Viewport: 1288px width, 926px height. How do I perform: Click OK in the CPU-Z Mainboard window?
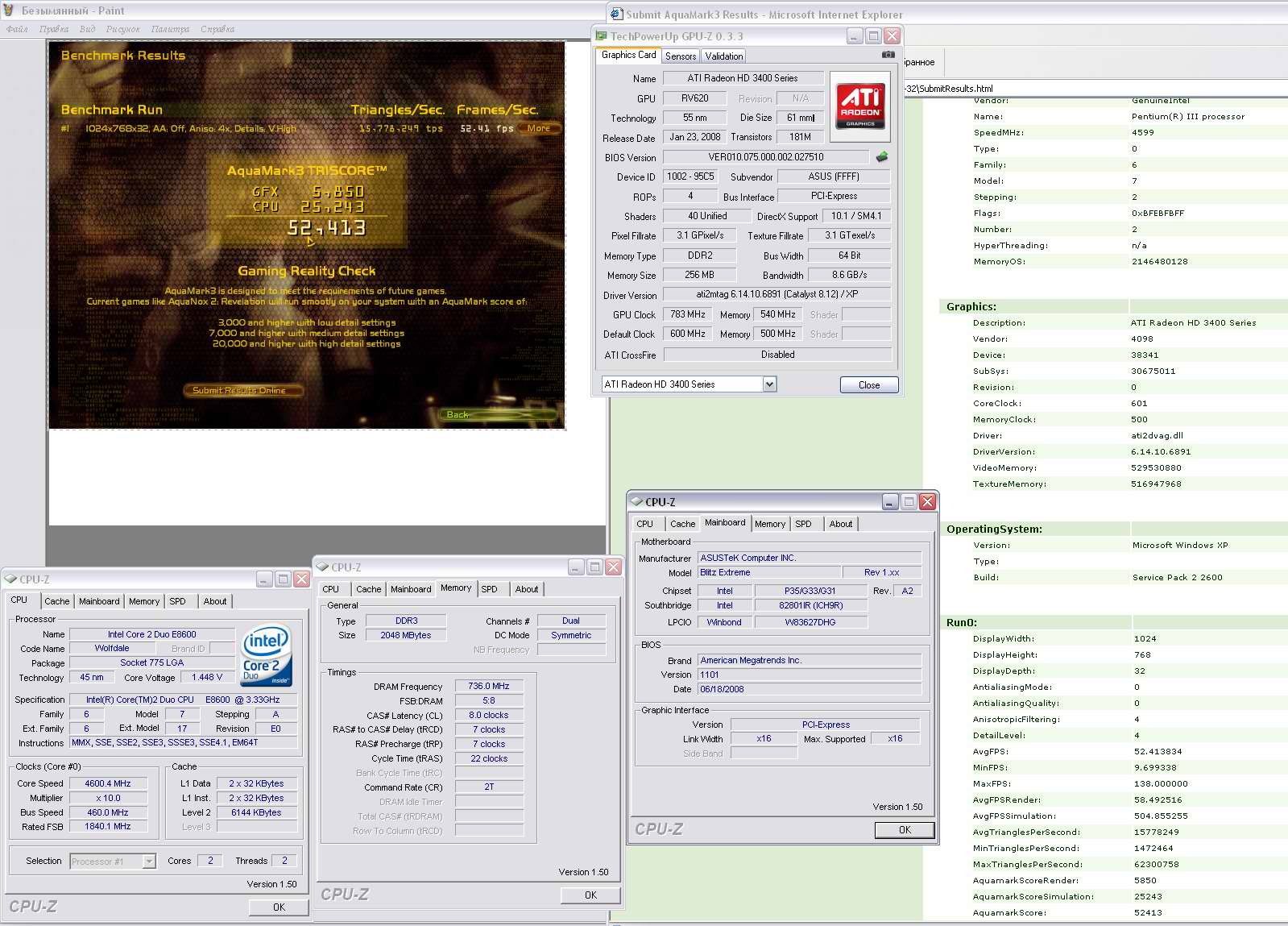(x=905, y=830)
